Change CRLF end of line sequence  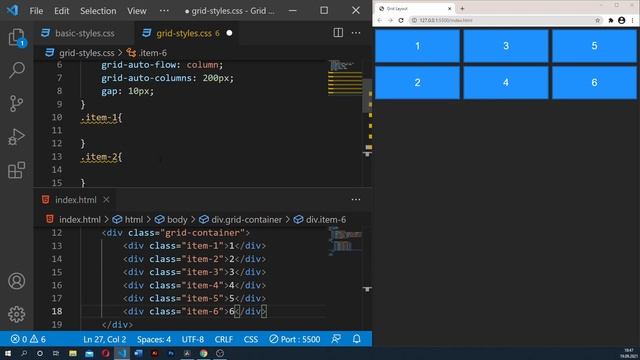(224, 339)
